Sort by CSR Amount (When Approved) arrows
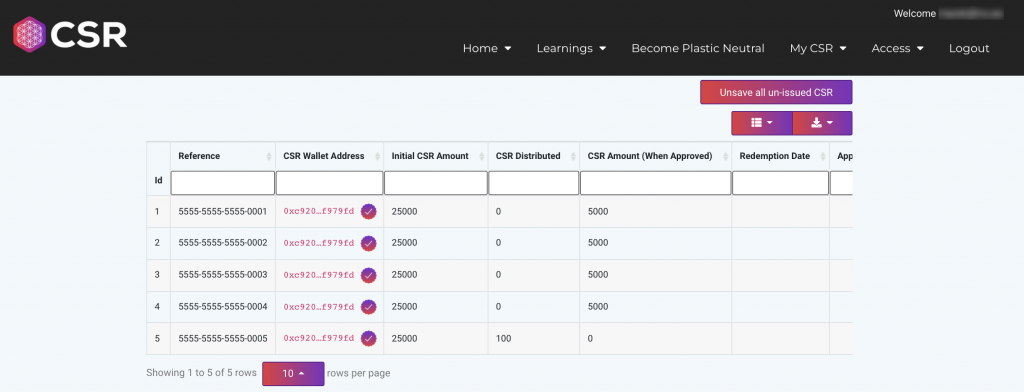Screen dimensions: 1024x392 pos(726,157)
